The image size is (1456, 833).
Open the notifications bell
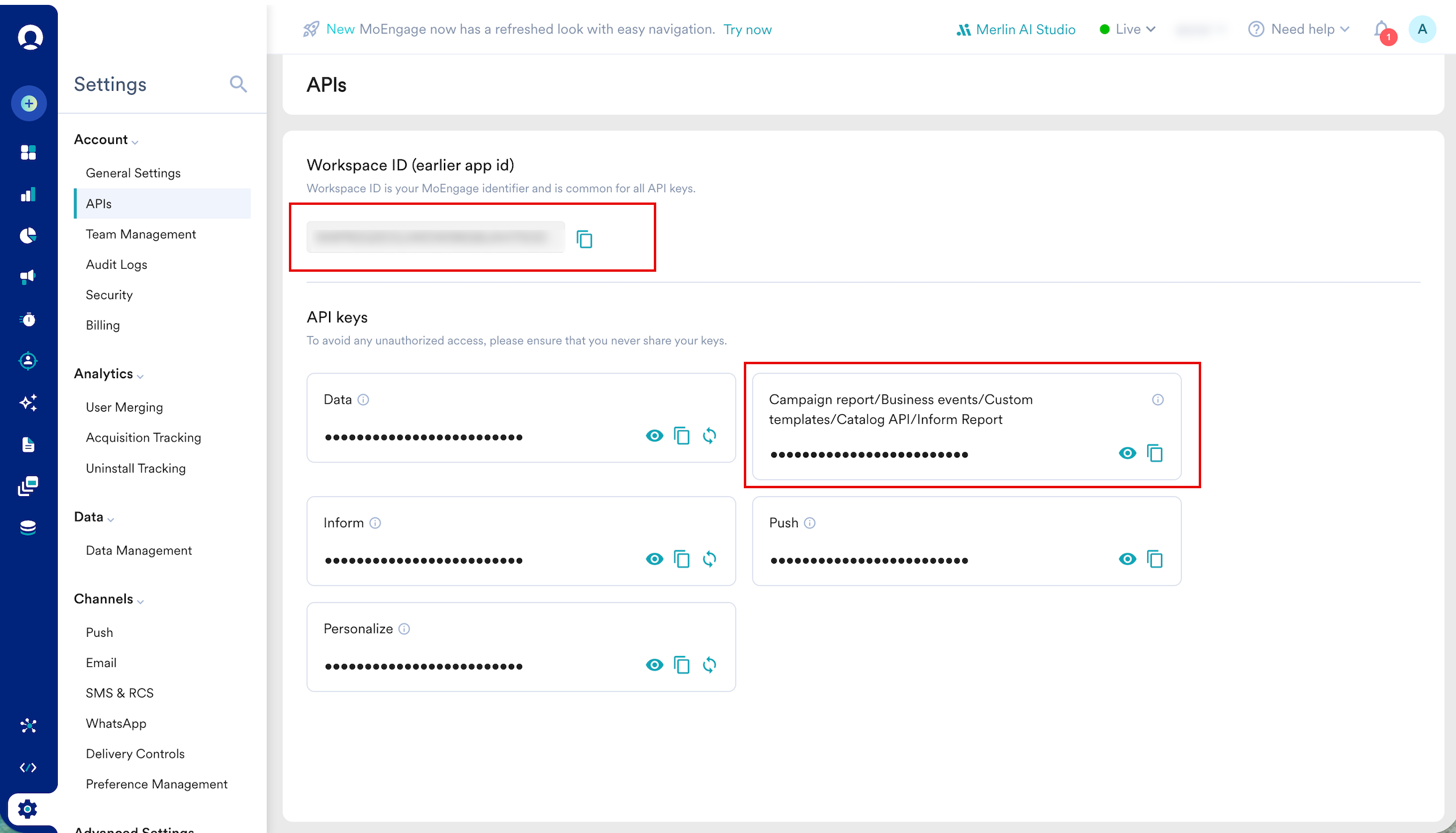pyautogui.click(x=1384, y=31)
